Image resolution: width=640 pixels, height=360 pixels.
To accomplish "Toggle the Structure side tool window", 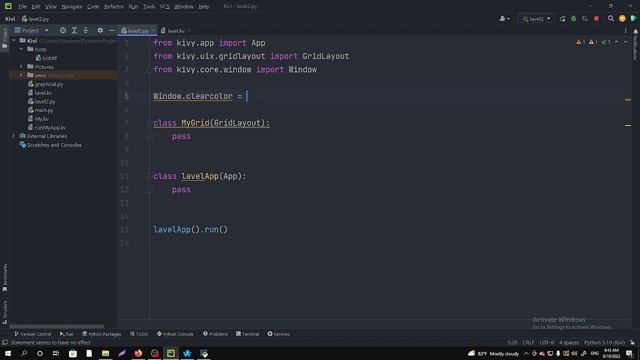I will [5, 312].
